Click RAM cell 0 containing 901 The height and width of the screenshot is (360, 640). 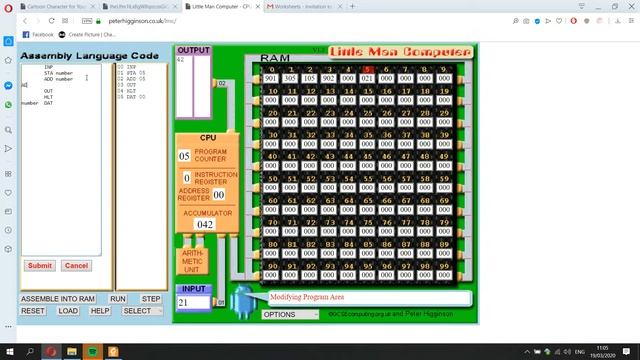click(x=271, y=78)
